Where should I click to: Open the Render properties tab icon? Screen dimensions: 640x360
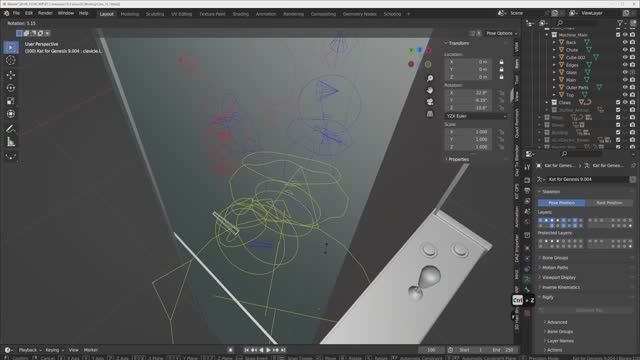[527, 180]
